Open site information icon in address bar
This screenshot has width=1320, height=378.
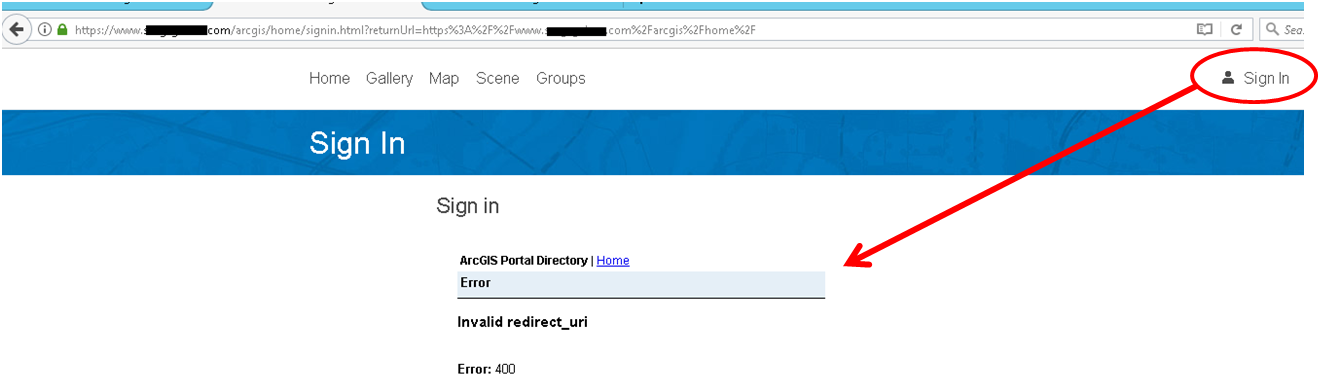tap(45, 30)
